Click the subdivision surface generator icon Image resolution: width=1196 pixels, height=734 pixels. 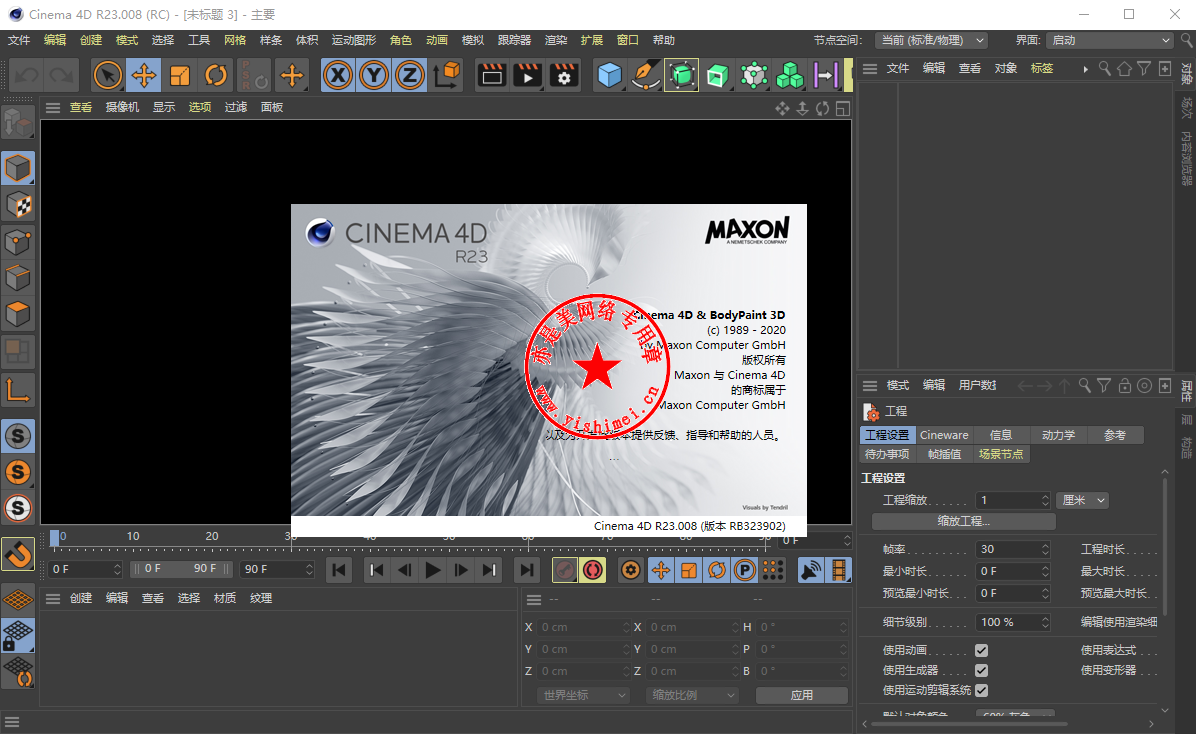point(681,76)
